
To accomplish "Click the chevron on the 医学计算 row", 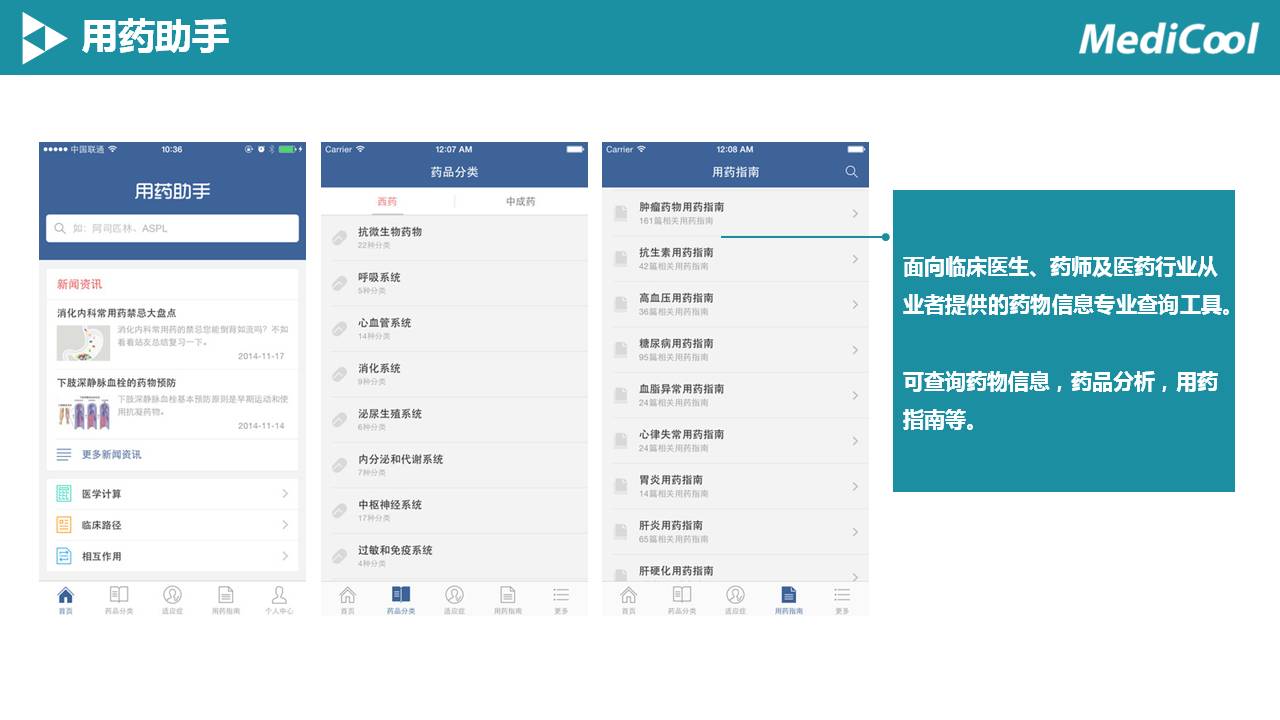I will pos(285,494).
